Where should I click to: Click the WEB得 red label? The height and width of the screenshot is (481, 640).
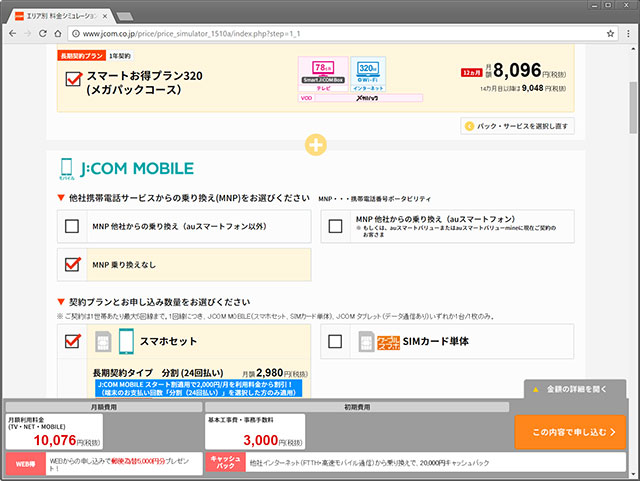25,464
